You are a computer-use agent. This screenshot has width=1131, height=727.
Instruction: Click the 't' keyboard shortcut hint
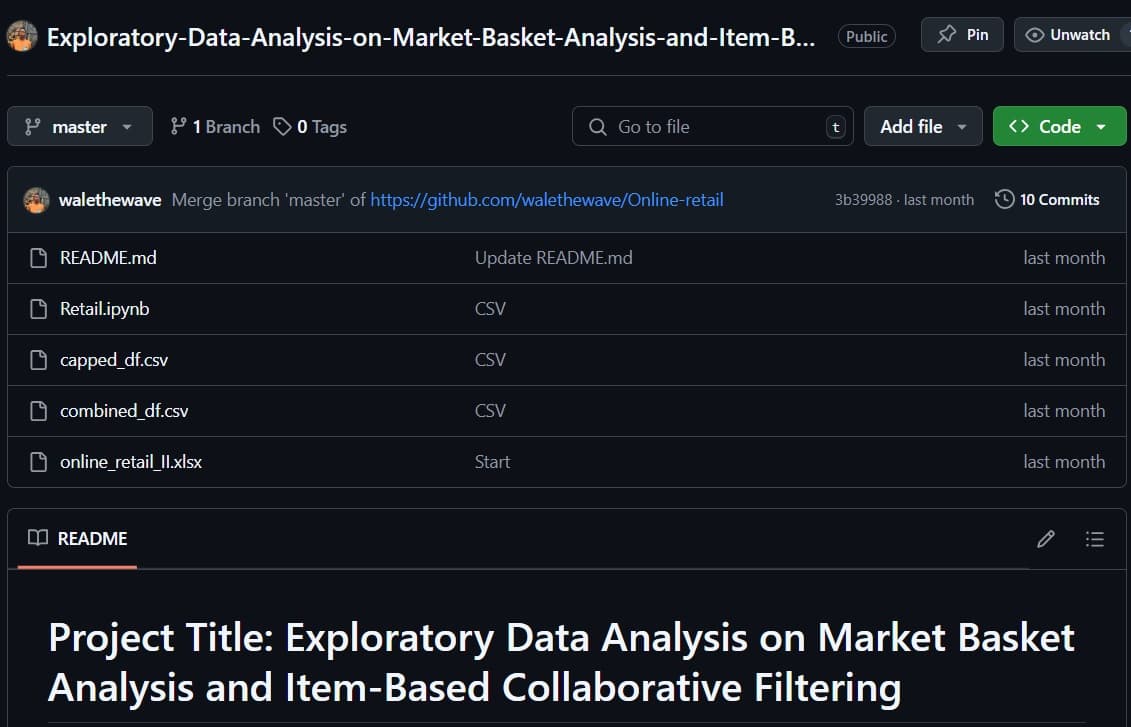(x=835, y=127)
